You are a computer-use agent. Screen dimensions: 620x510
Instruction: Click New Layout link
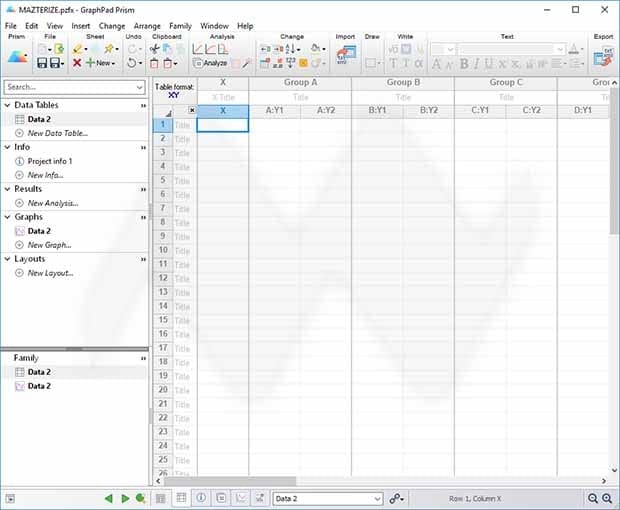[51, 273]
